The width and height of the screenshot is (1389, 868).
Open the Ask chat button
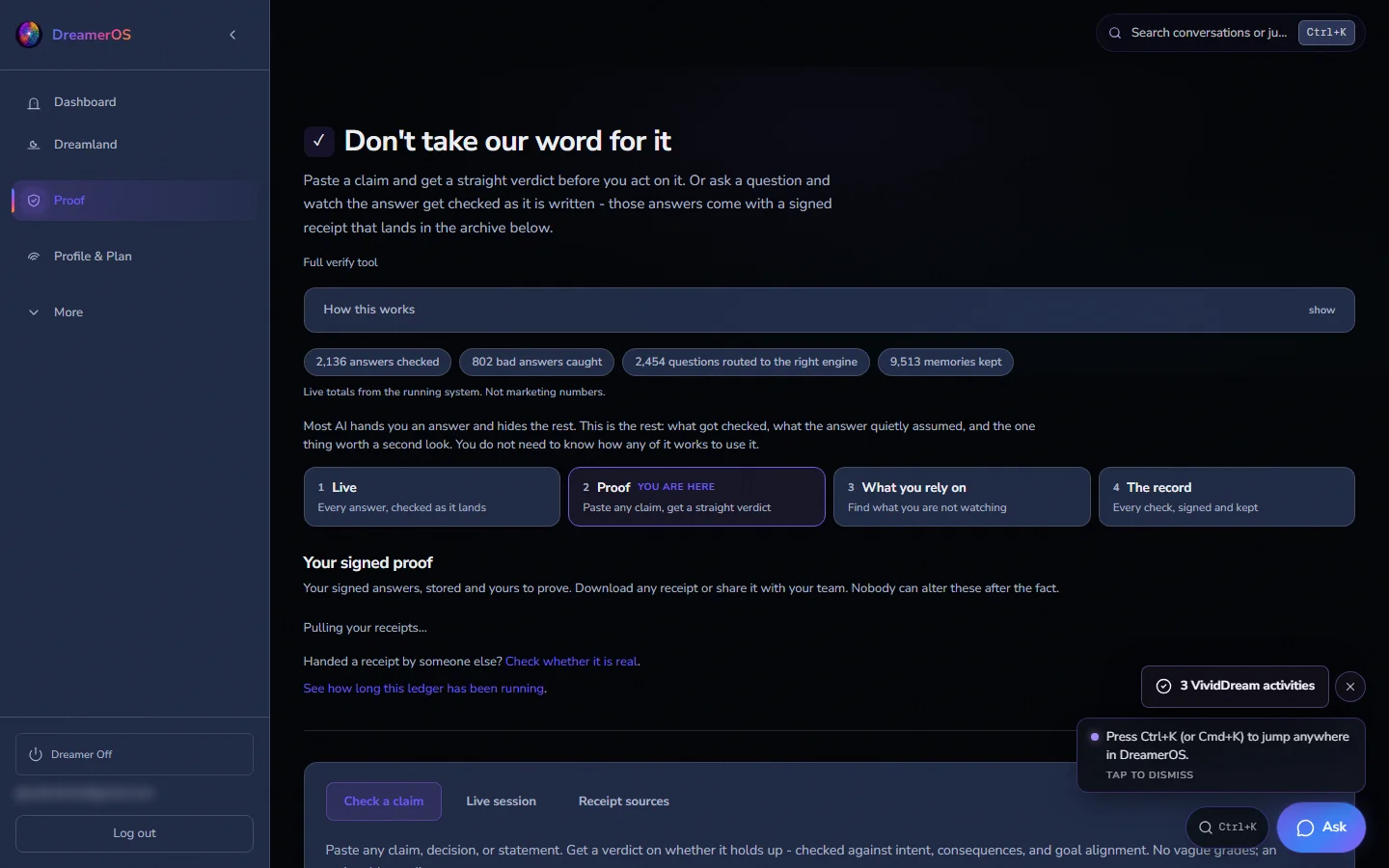pyautogui.click(x=1321, y=827)
